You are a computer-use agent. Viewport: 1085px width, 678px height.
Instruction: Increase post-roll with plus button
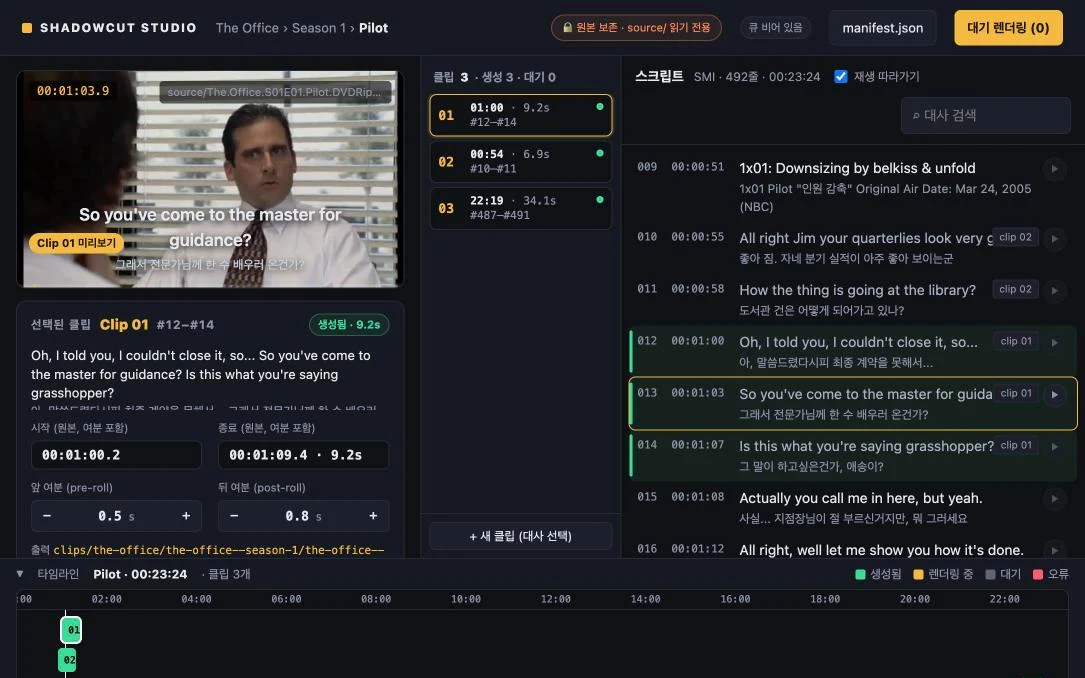click(373, 516)
